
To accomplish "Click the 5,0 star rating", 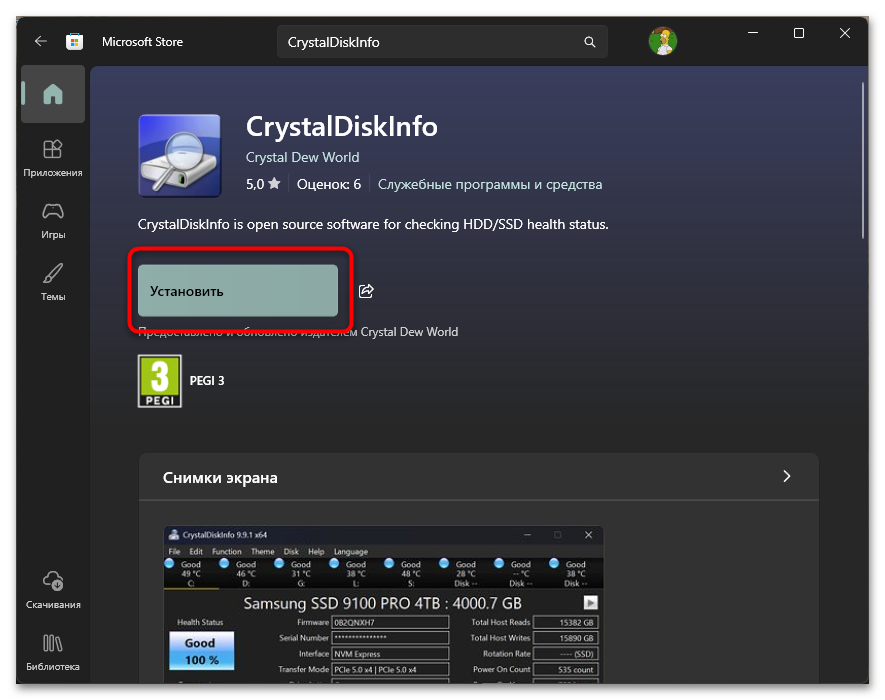I will coord(263,185).
